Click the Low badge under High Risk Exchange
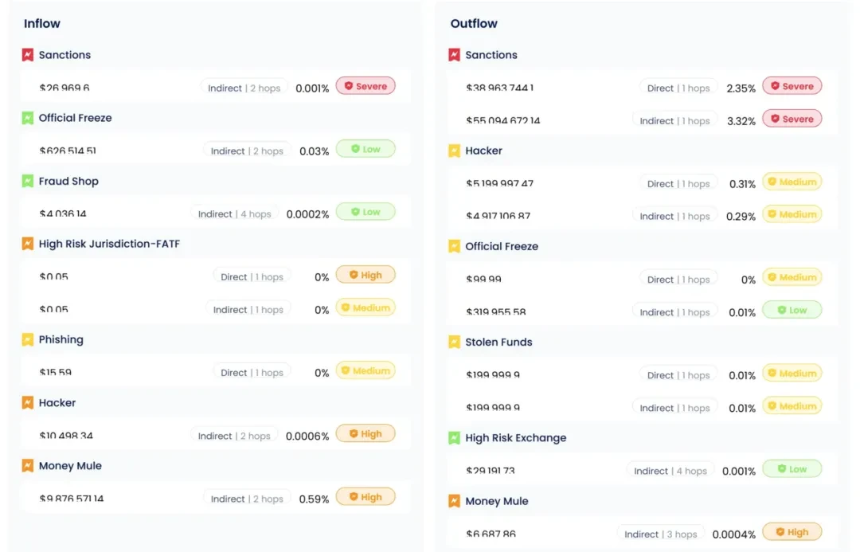This screenshot has width=860, height=552. (x=792, y=469)
